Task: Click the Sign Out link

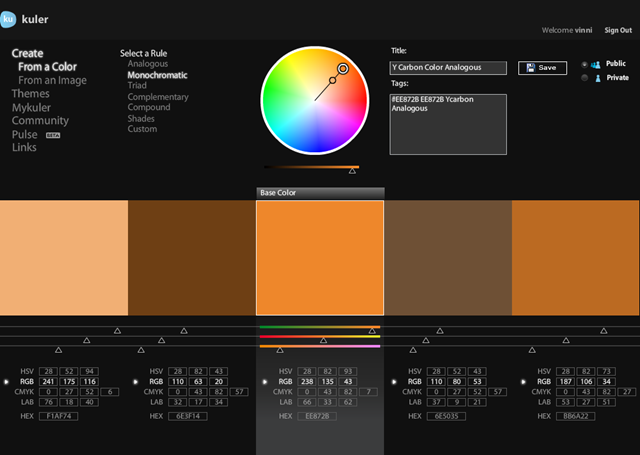Action: (618, 30)
